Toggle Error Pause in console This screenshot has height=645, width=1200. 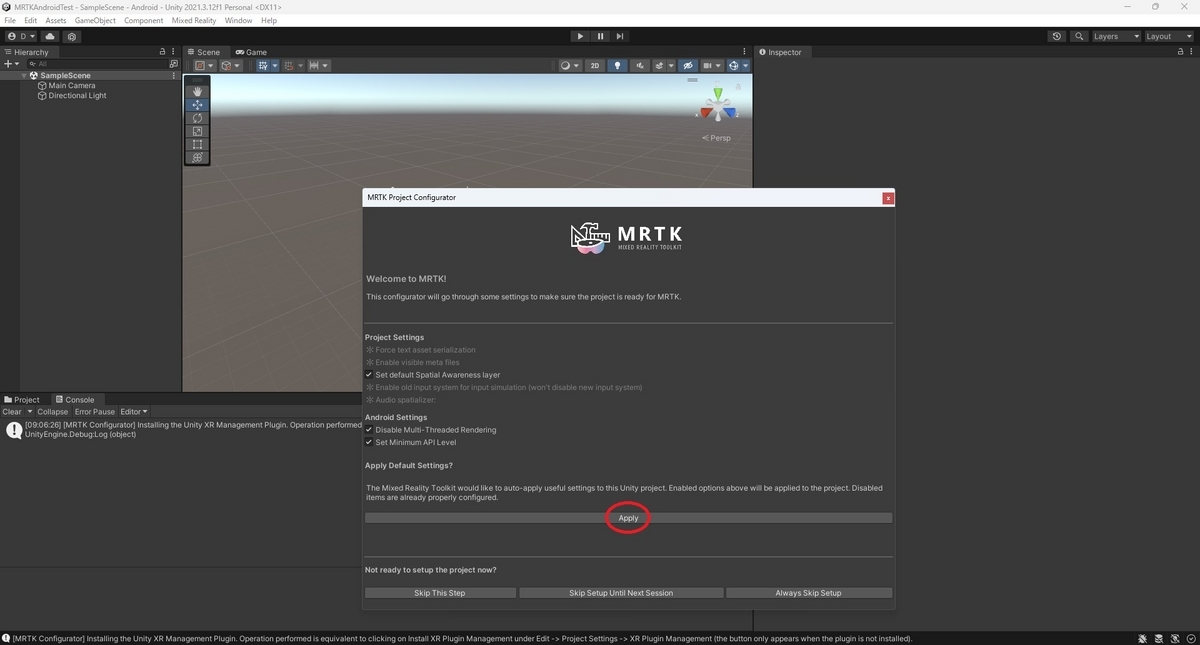(95, 412)
